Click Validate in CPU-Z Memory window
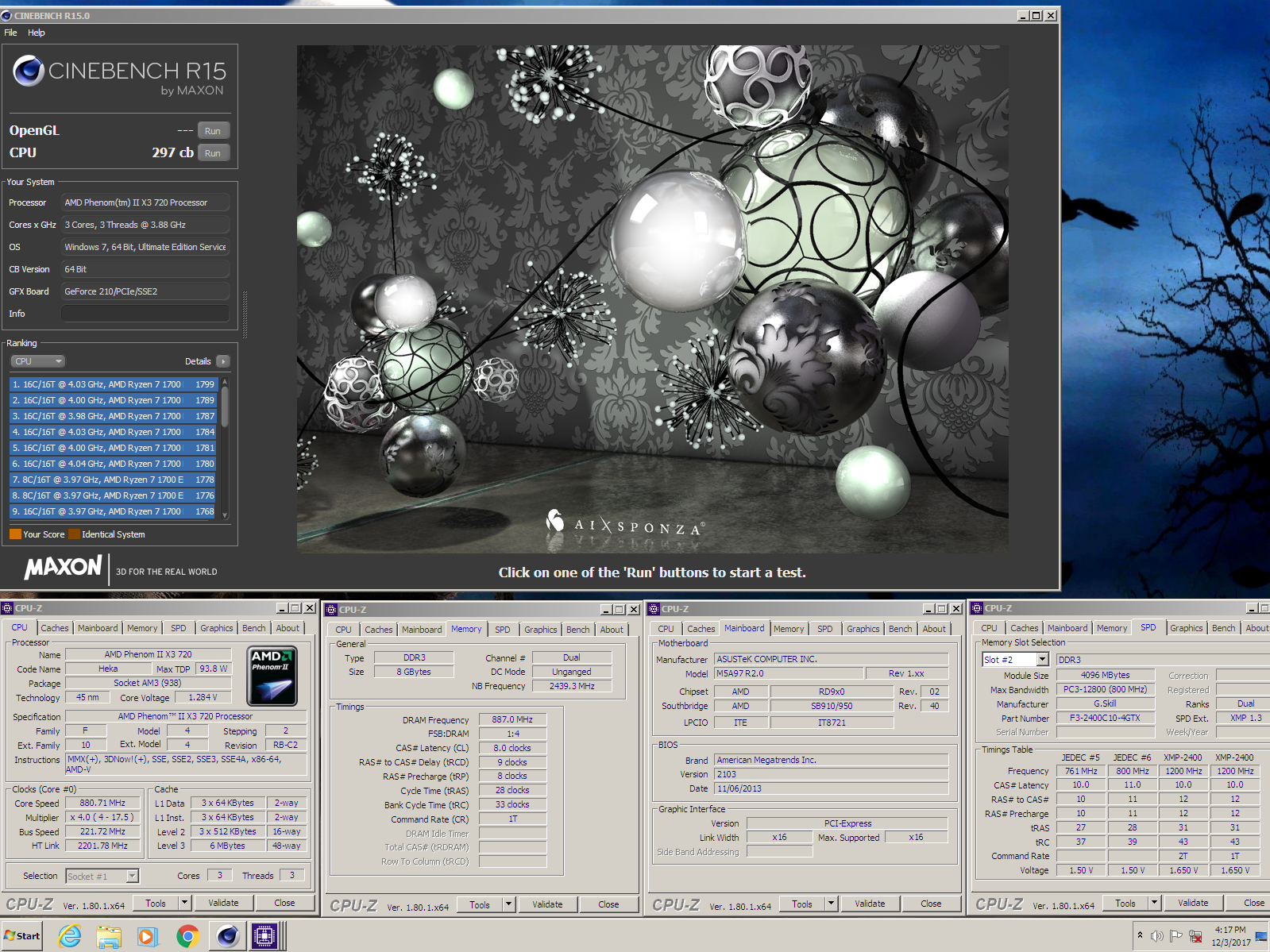 pyautogui.click(x=547, y=904)
